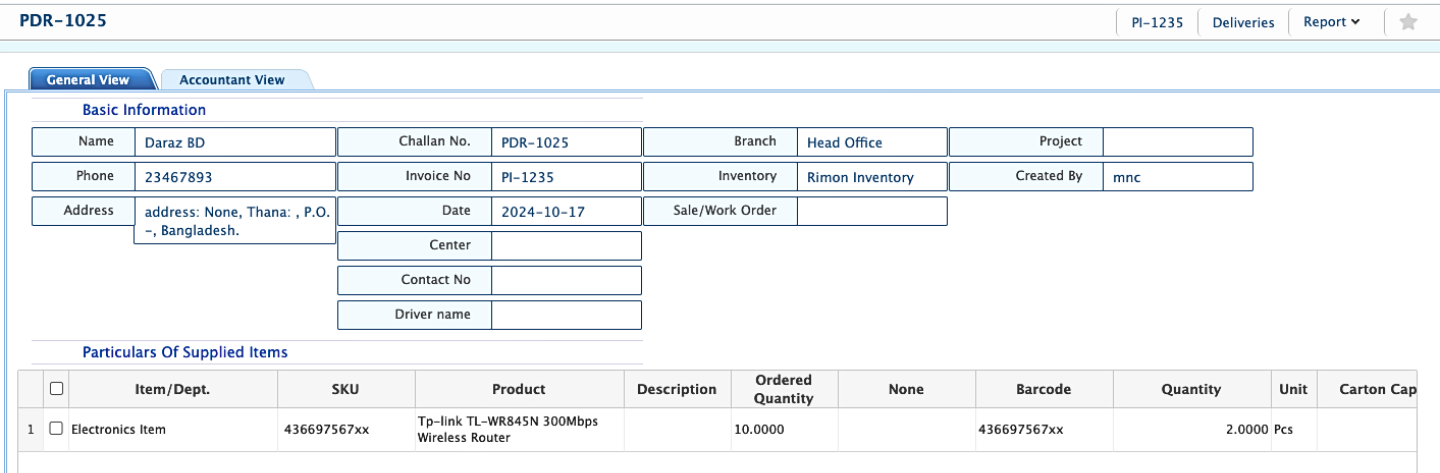Open the Report dropdown menu
The height and width of the screenshot is (473, 1440).
[1331, 22]
